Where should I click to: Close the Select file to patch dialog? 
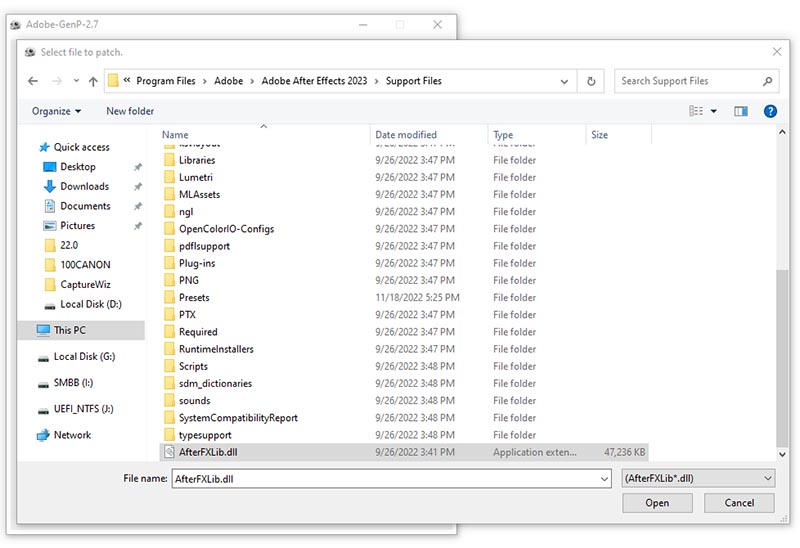tap(777, 52)
